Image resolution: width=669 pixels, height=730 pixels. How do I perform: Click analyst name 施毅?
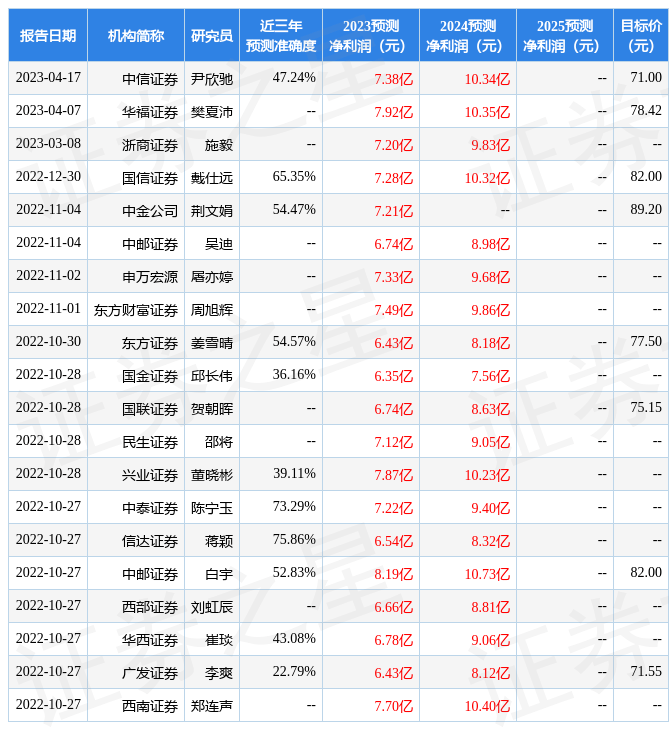coord(219,145)
